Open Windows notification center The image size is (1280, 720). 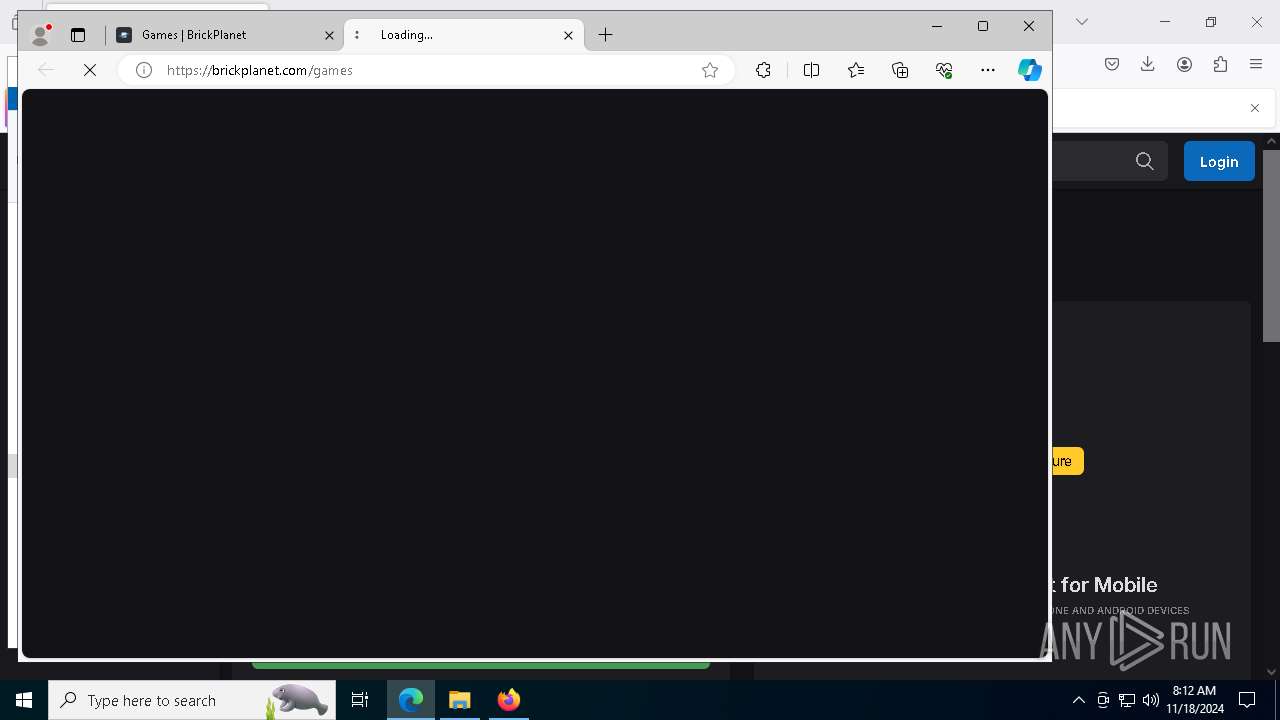click(x=1247, y=700)
